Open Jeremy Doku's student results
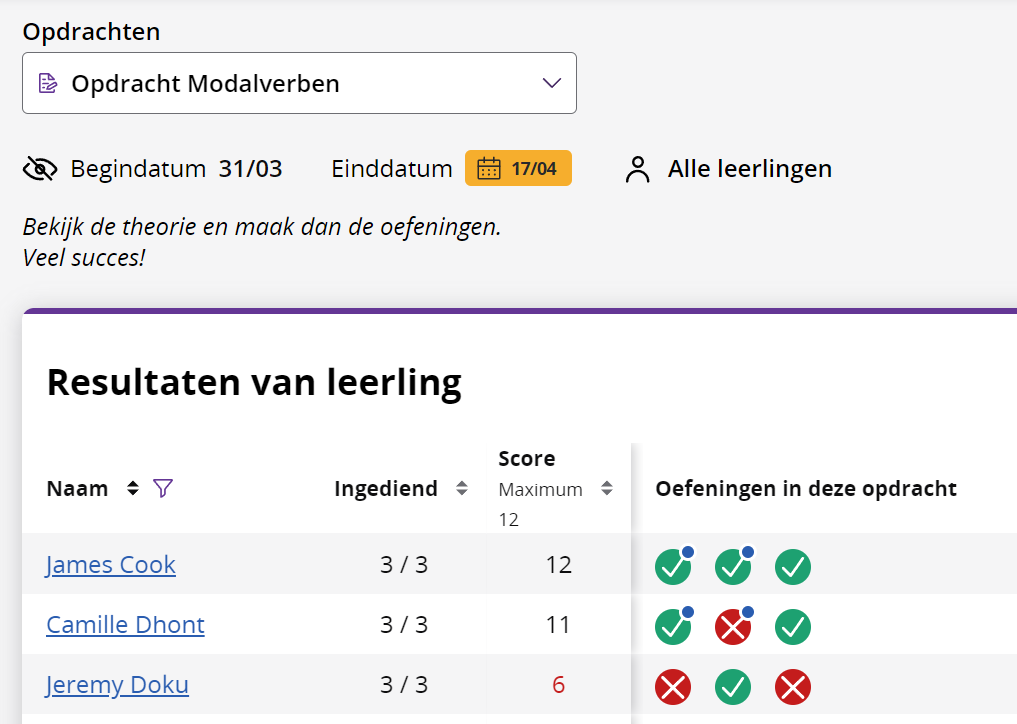 [x=117, y=685]
